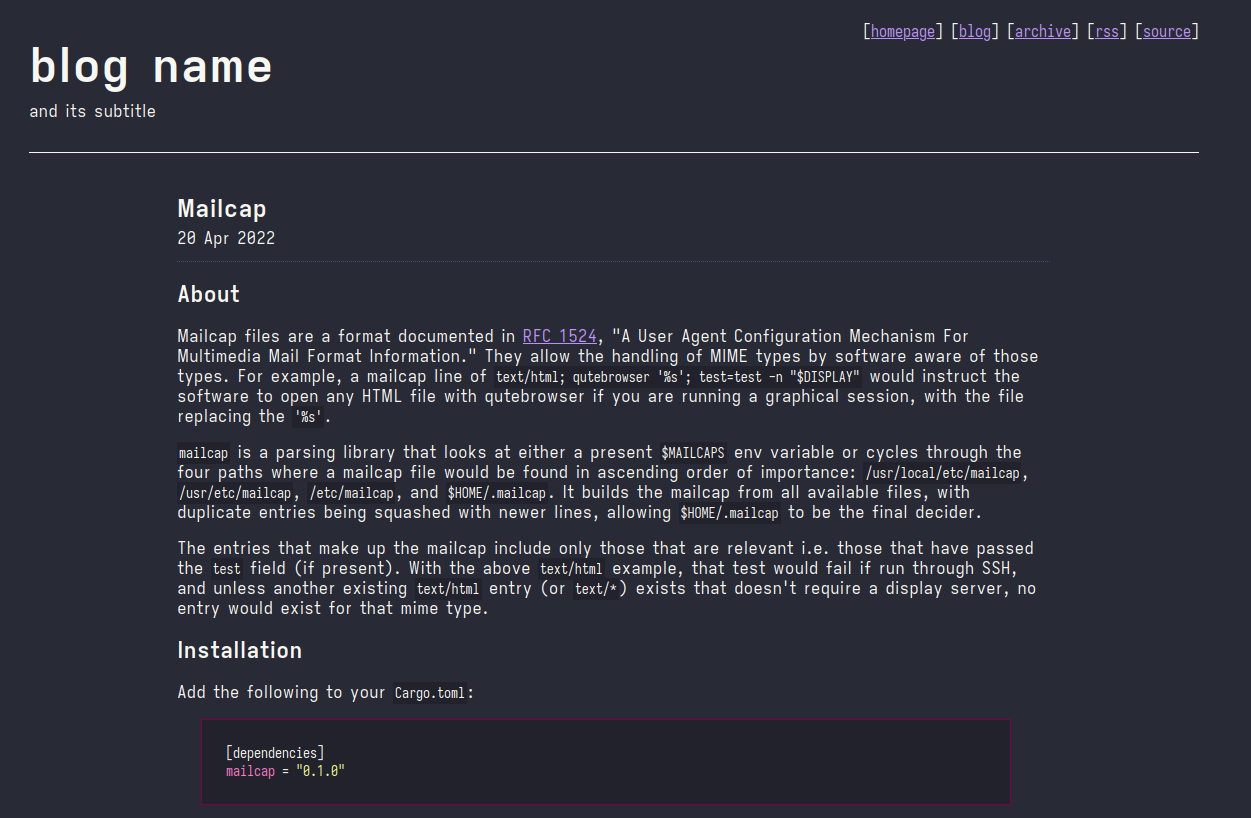
Task: Select the Mailcap post title heading
Action: (221, 209)
